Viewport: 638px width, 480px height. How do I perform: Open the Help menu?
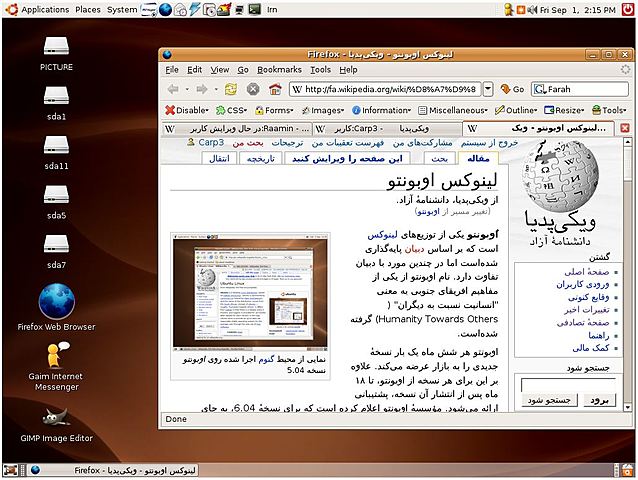tap(348, 70)
